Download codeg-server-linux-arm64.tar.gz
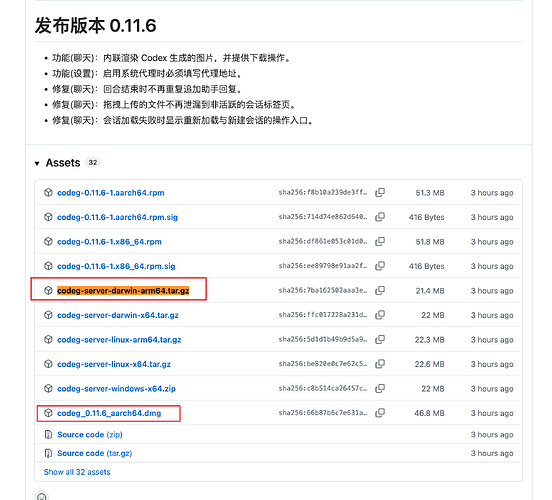 (119, 340)
